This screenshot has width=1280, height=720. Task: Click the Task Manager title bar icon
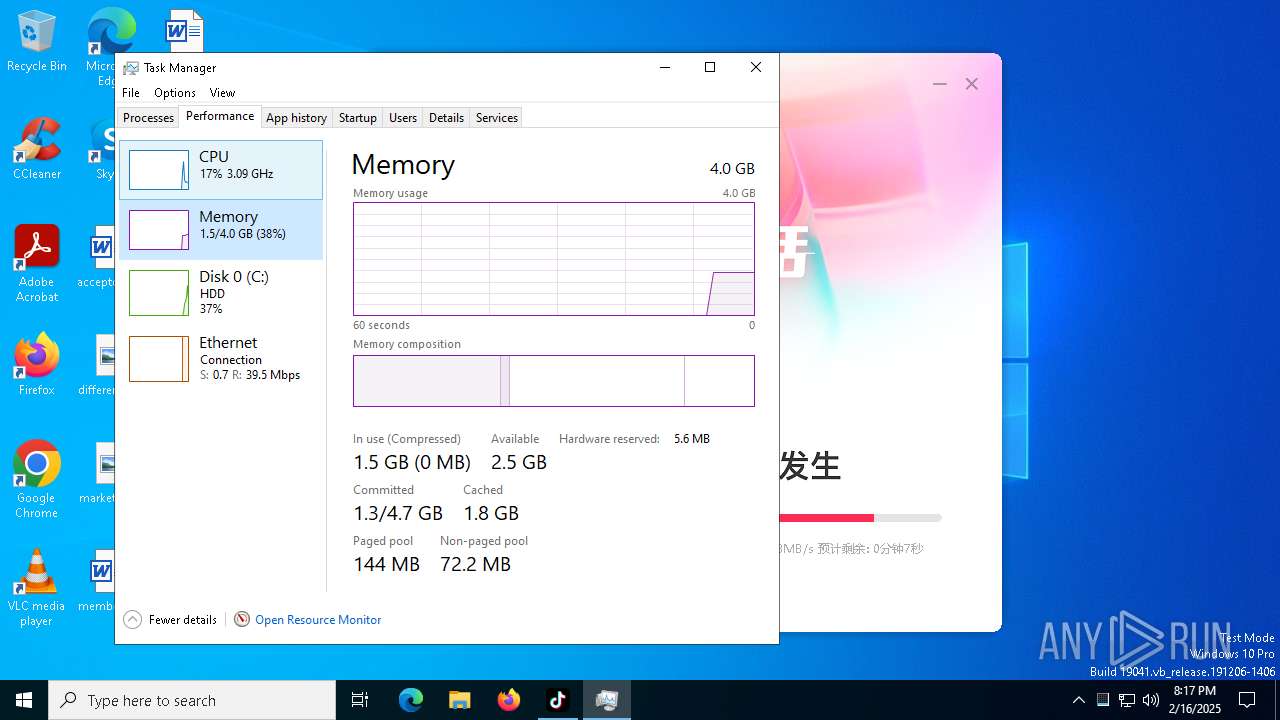131,68
